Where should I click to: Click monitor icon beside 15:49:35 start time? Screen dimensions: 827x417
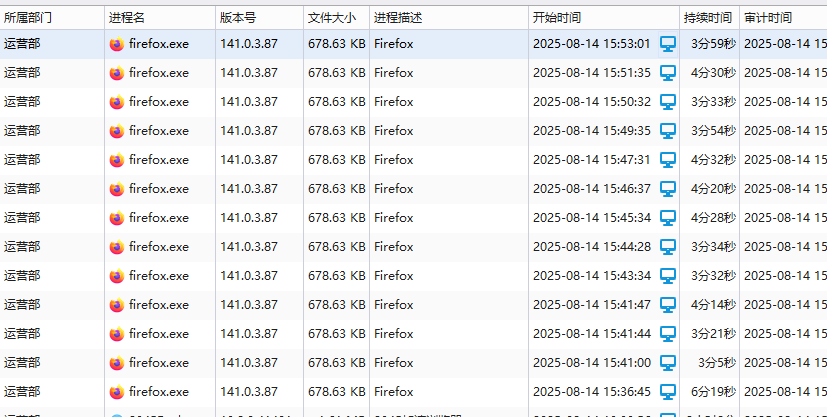[668, 131]
